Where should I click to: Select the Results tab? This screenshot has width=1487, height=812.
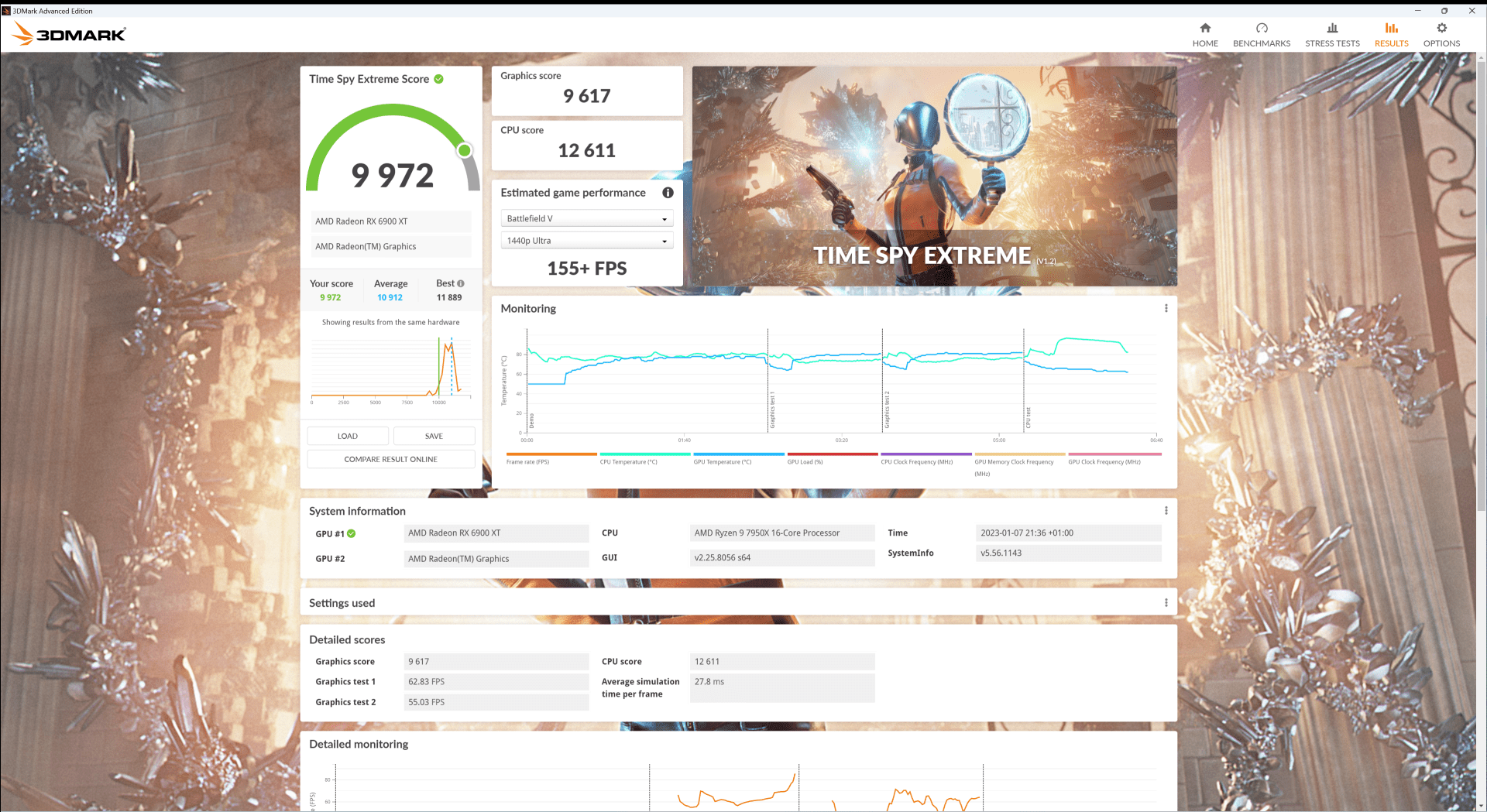click(x=1392, y=35)
